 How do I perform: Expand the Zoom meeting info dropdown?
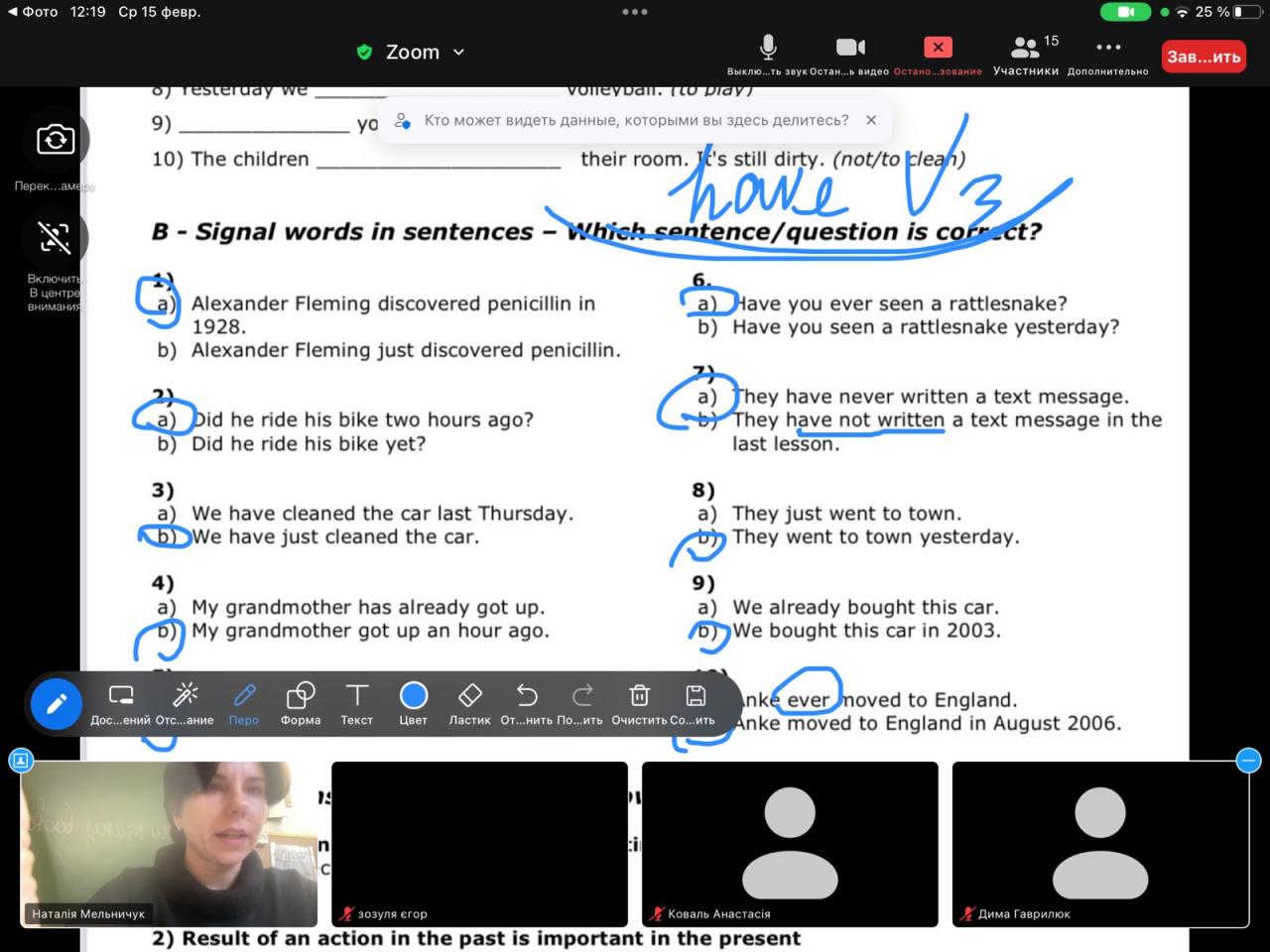[458, 53]
